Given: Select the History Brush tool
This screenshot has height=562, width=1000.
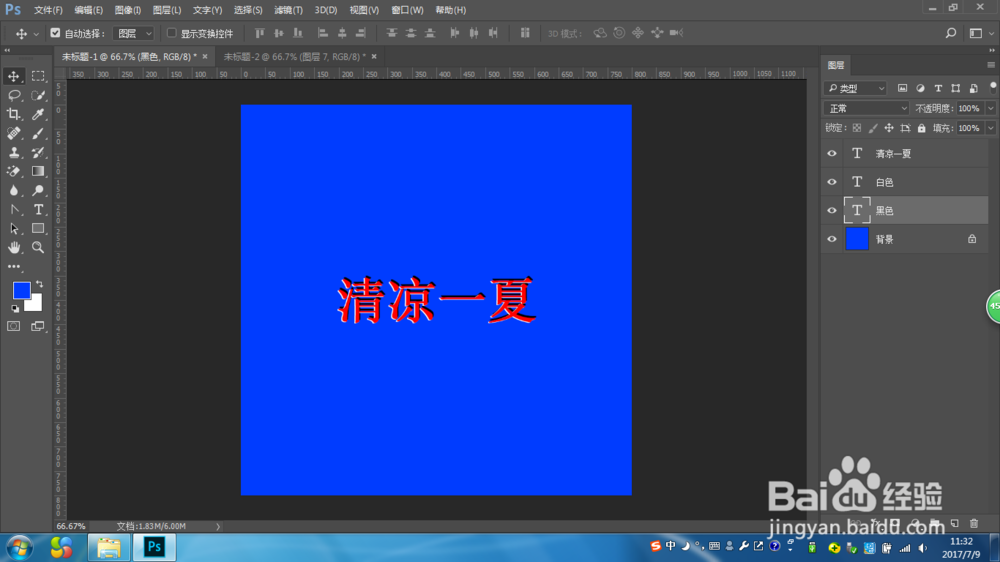Looking at the screenshot, I should point(38,152).
